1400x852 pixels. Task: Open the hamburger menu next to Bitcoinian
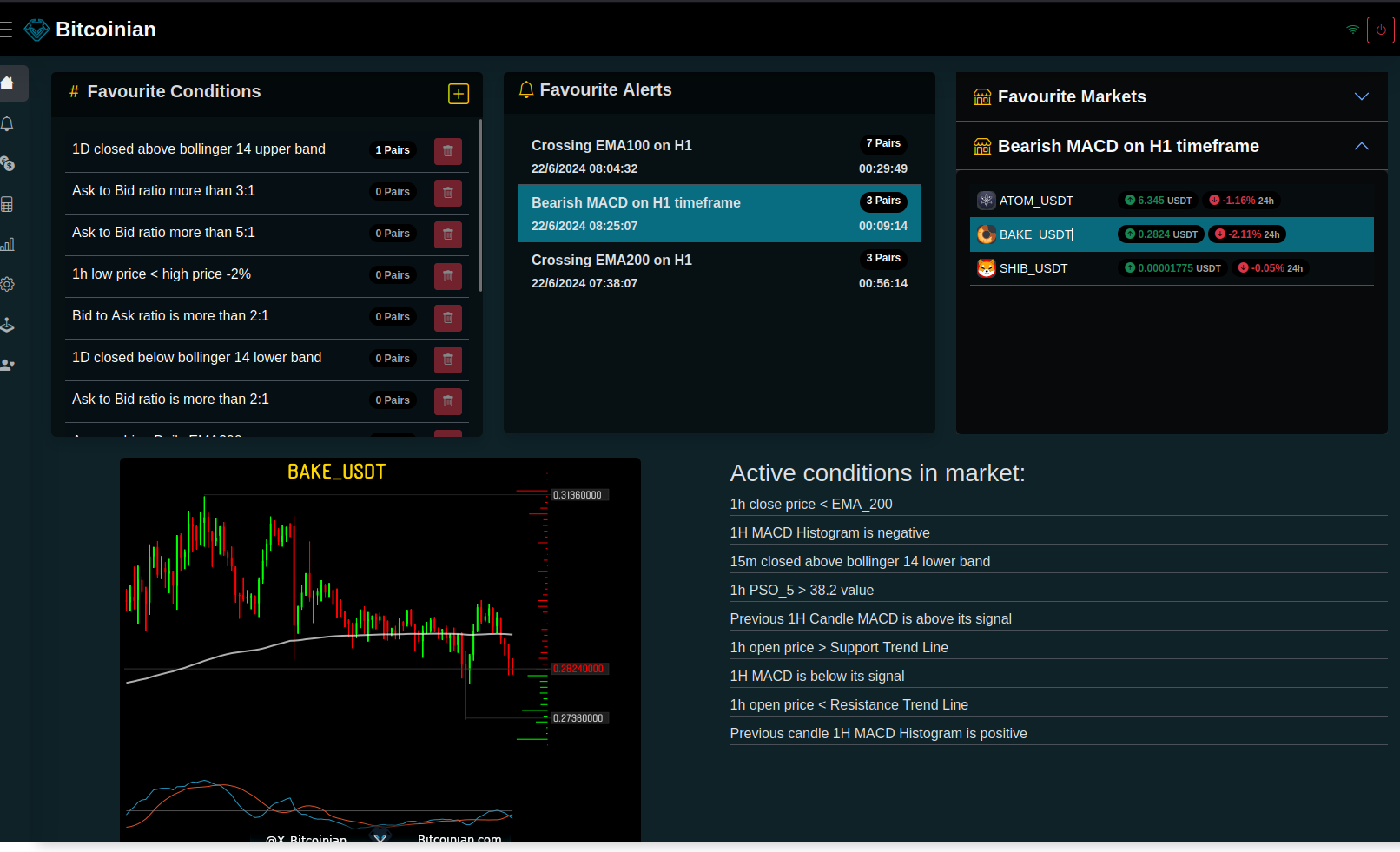[x=7, y=29]
